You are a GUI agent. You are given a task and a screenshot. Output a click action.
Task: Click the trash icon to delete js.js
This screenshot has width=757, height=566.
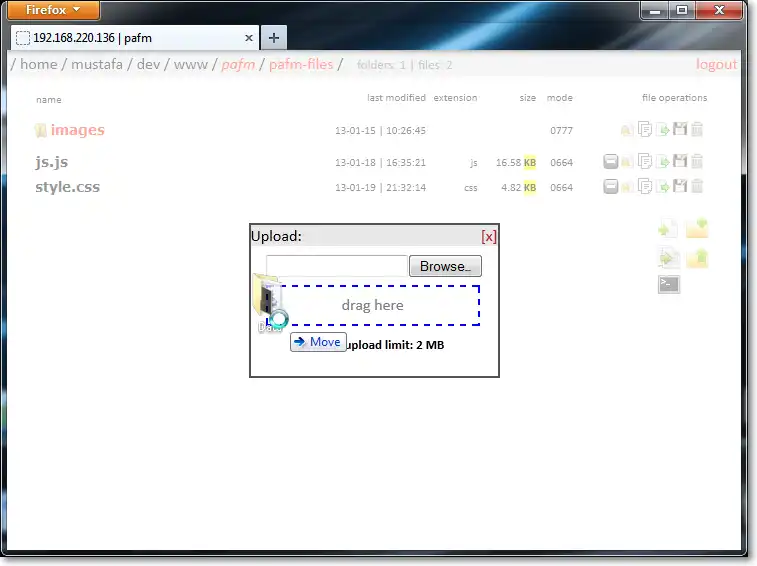[x=697, y=161]
